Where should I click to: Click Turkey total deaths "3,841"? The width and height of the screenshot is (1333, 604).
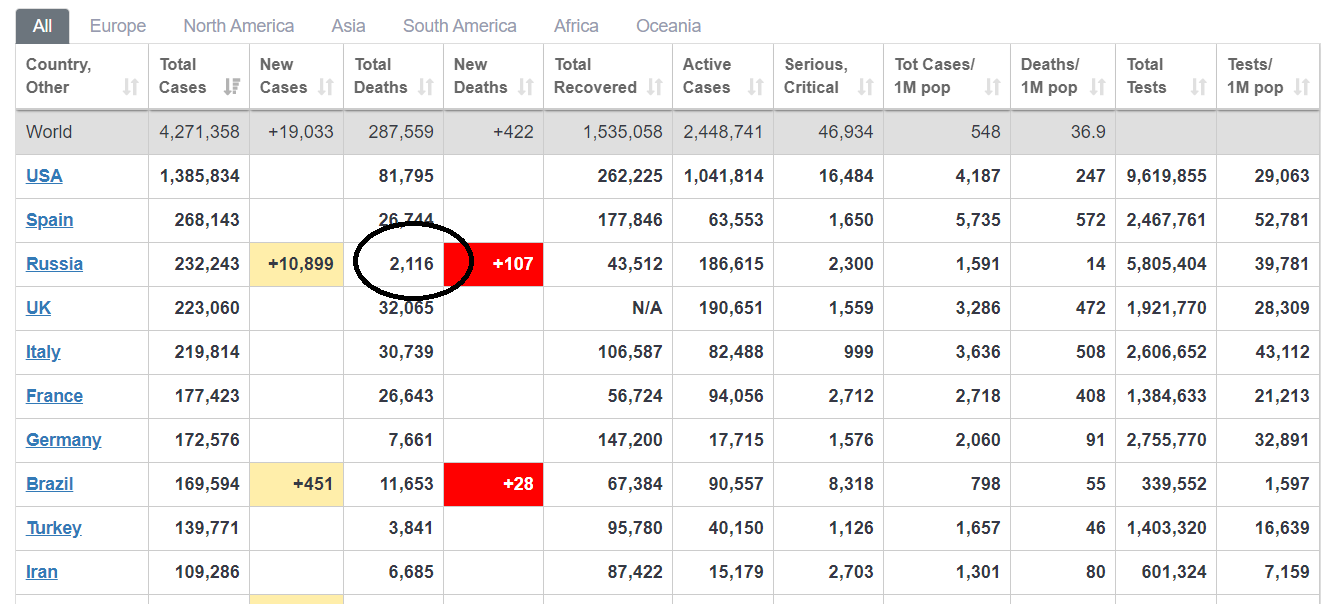pyautogui.click(x=411, y=528)
